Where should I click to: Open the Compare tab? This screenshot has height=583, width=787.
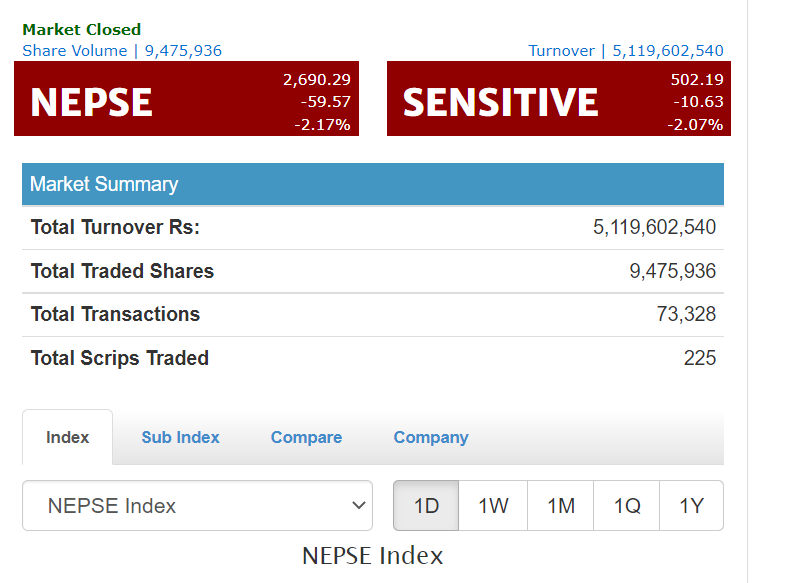(306, 437)
